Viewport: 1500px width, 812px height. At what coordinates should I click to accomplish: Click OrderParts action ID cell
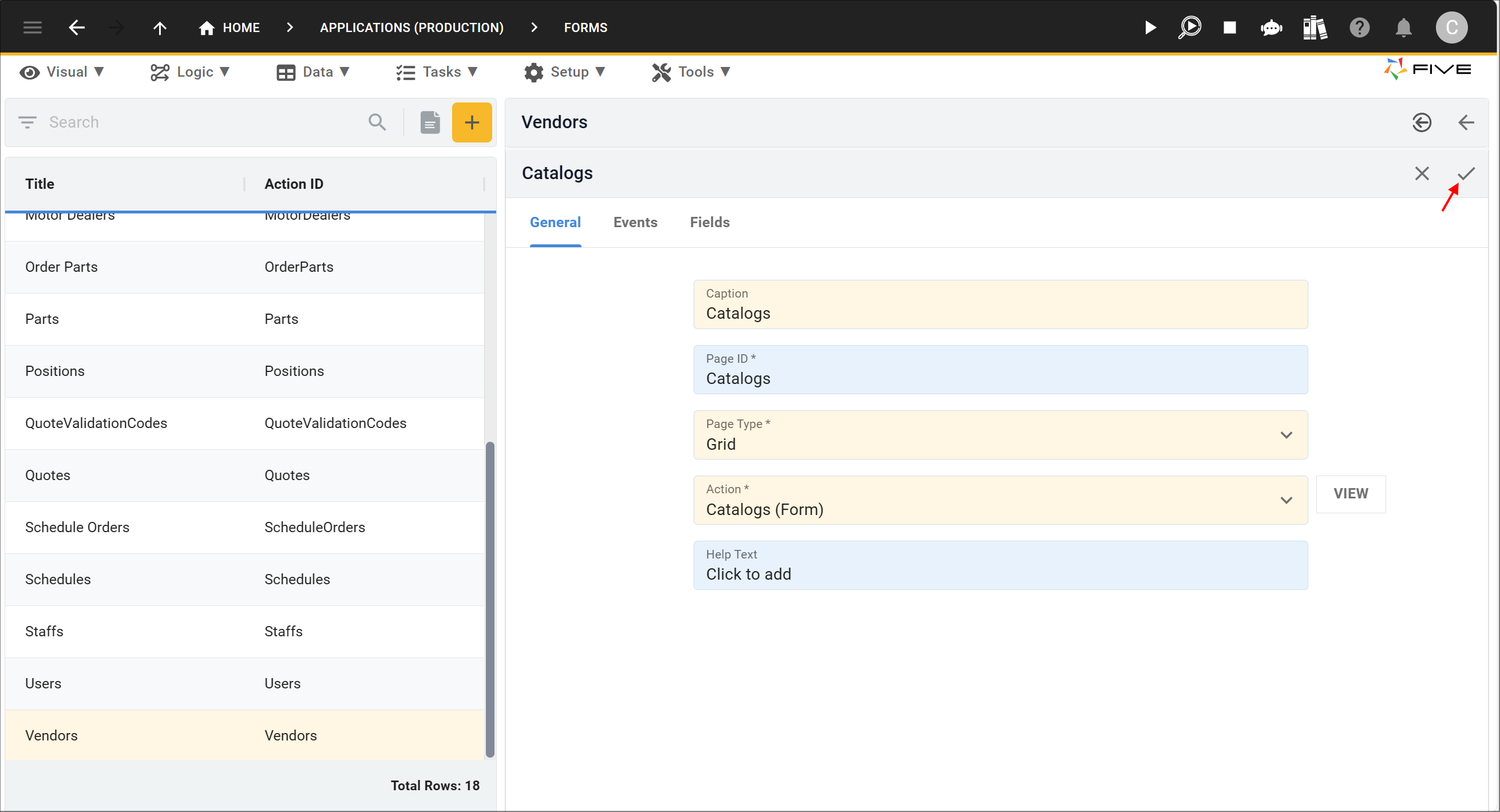tap(299, 267)
